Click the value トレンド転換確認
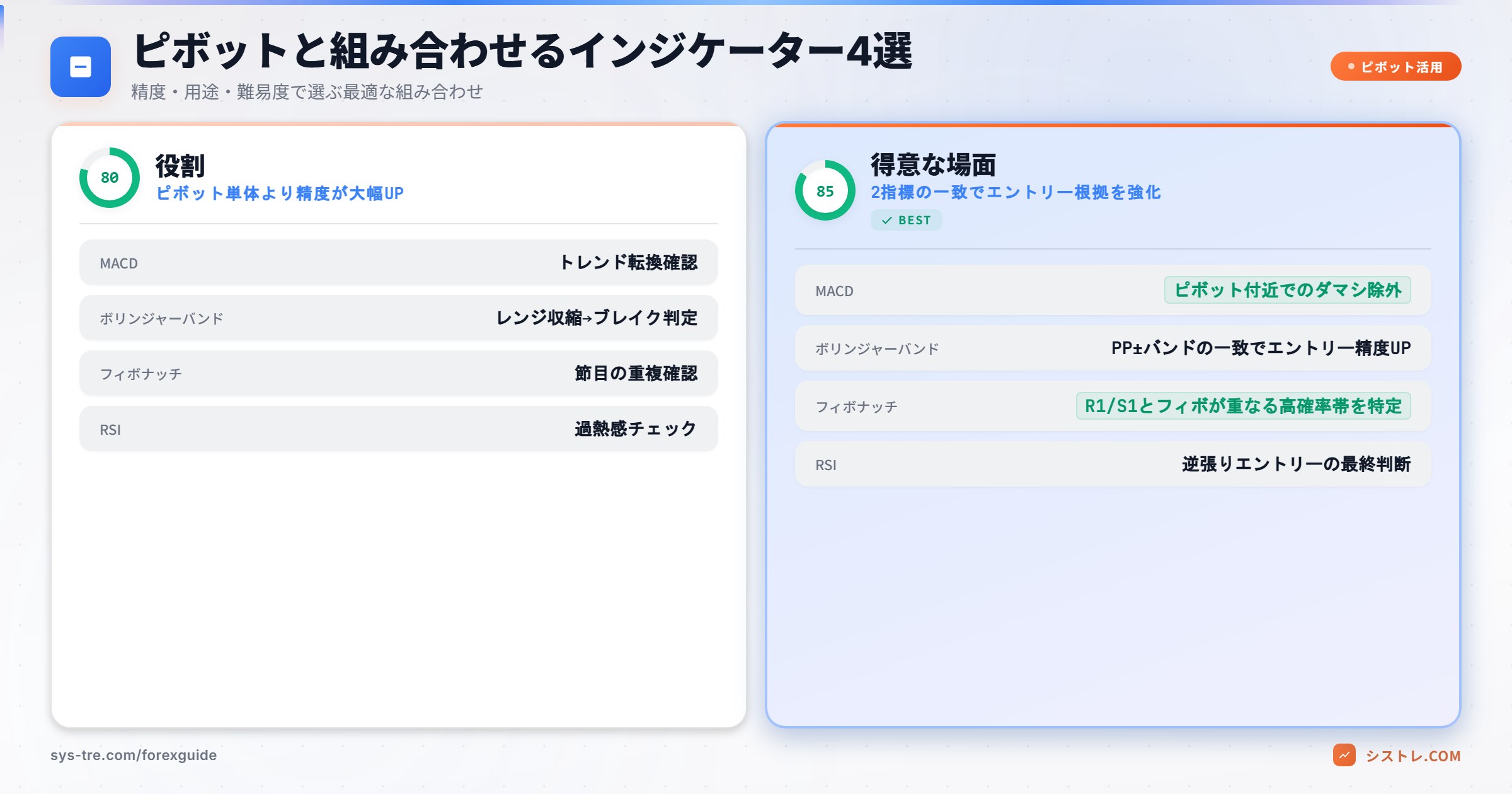Screen dimensions: 1512x794 point(628,262)
